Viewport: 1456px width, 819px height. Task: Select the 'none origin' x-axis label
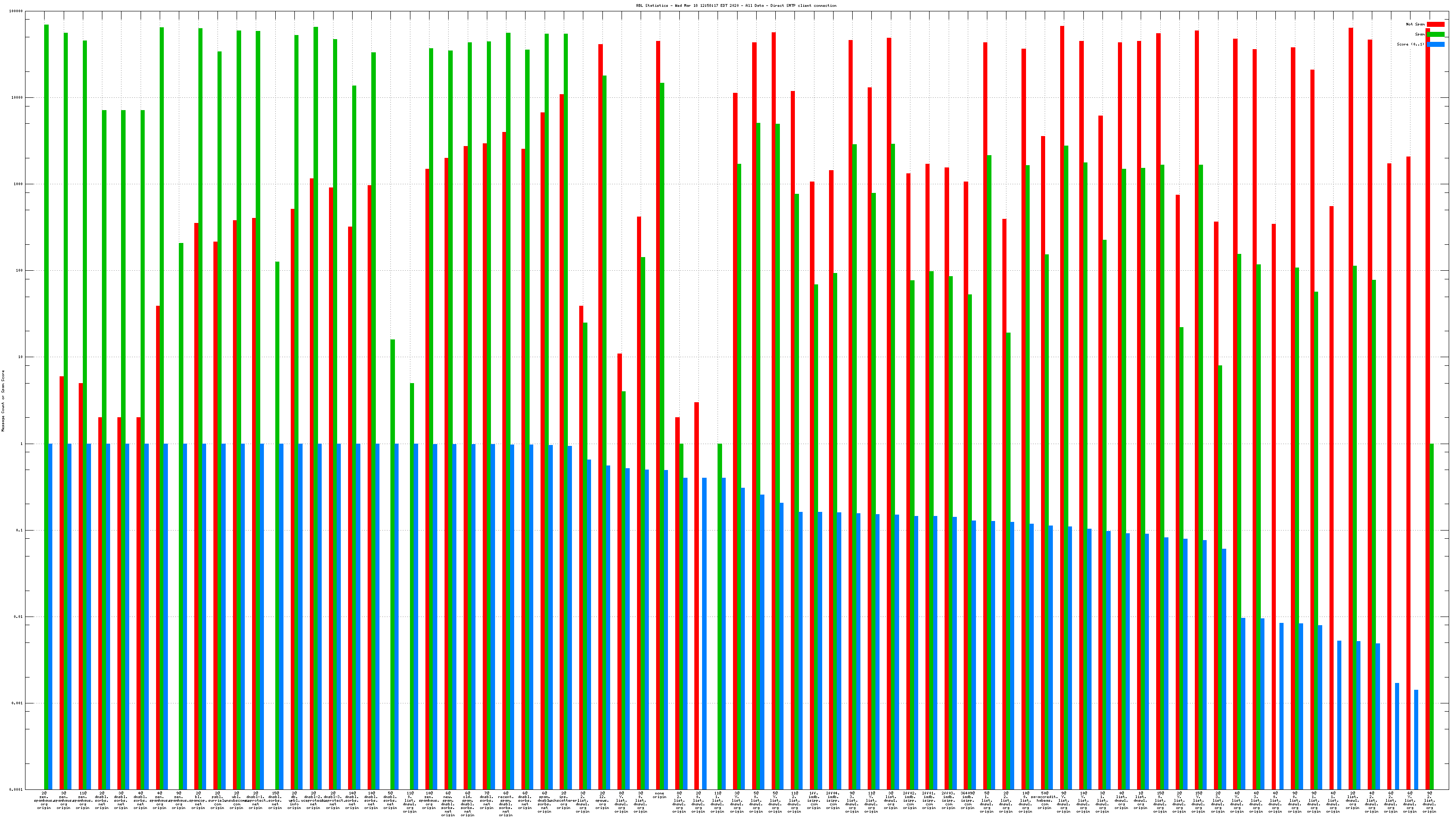[660, 795]
